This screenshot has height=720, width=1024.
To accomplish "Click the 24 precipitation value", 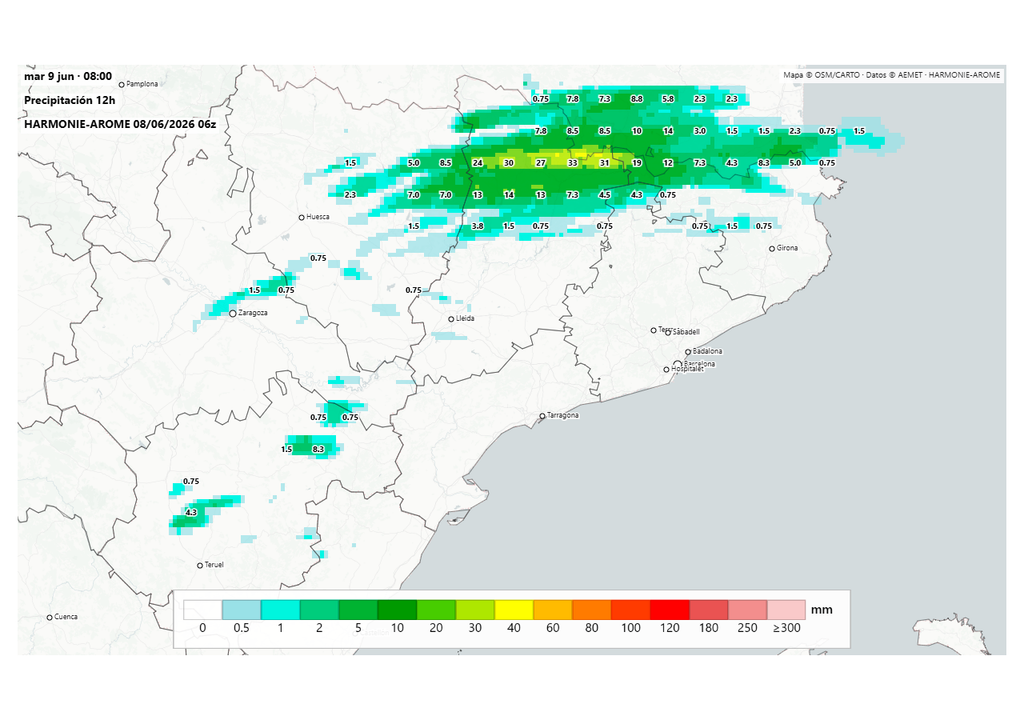I will 477,163.
